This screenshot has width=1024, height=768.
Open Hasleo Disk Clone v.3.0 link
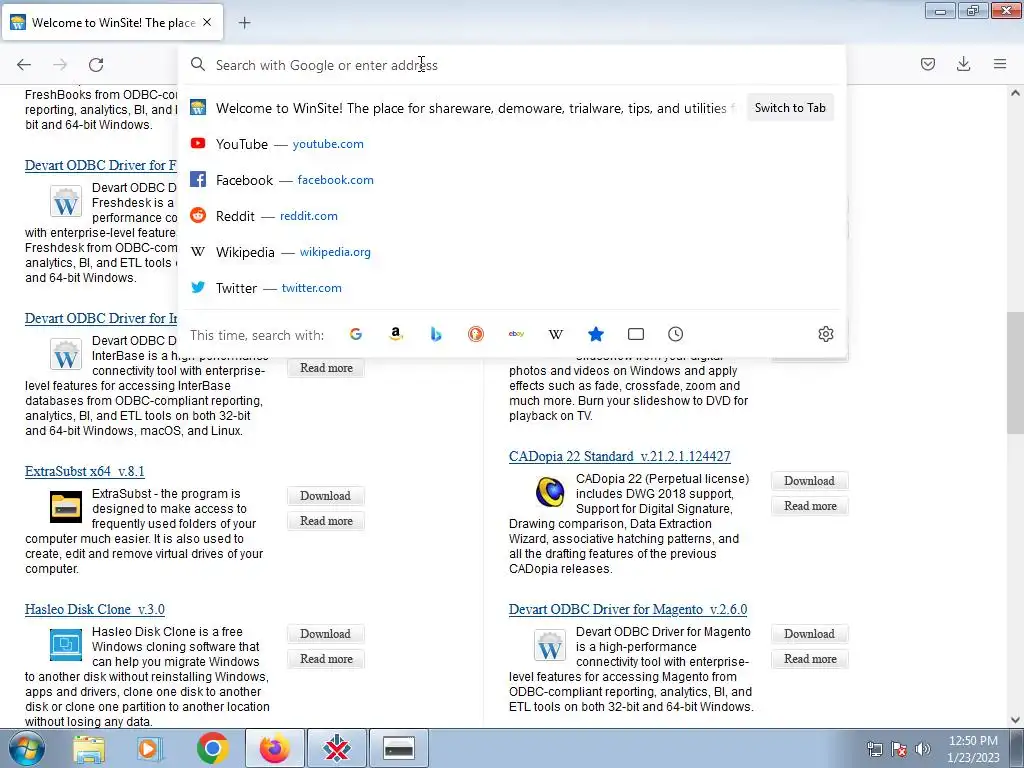95,609
